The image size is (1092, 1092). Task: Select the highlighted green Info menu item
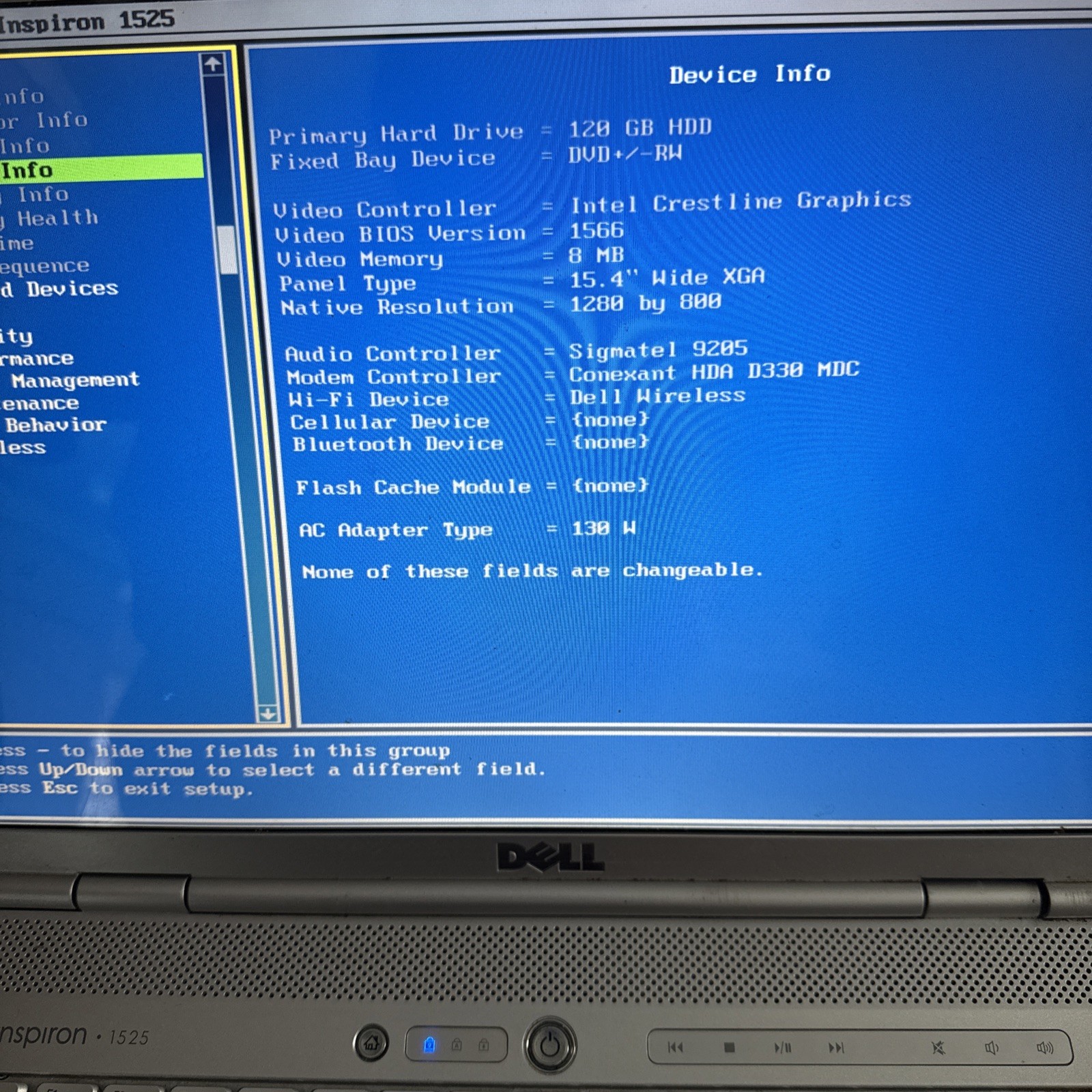[x=101, y=168]
